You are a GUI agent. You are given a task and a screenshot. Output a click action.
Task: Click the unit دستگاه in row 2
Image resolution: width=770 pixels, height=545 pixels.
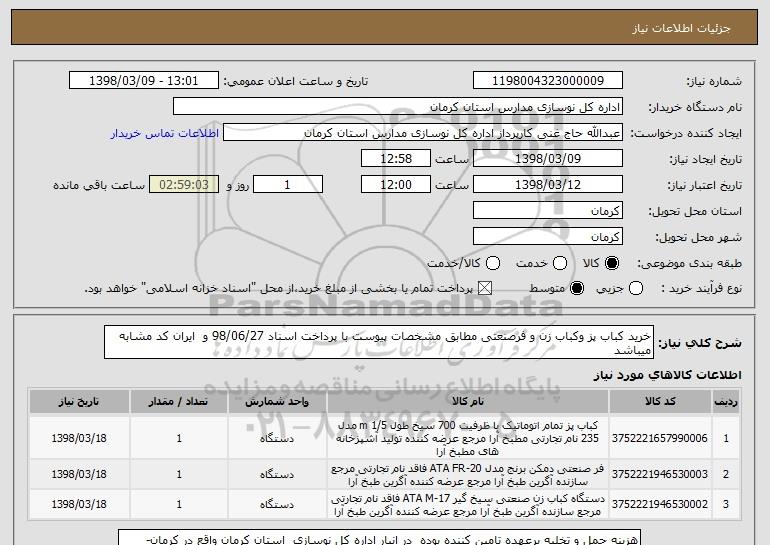click(x=277, y=474)
